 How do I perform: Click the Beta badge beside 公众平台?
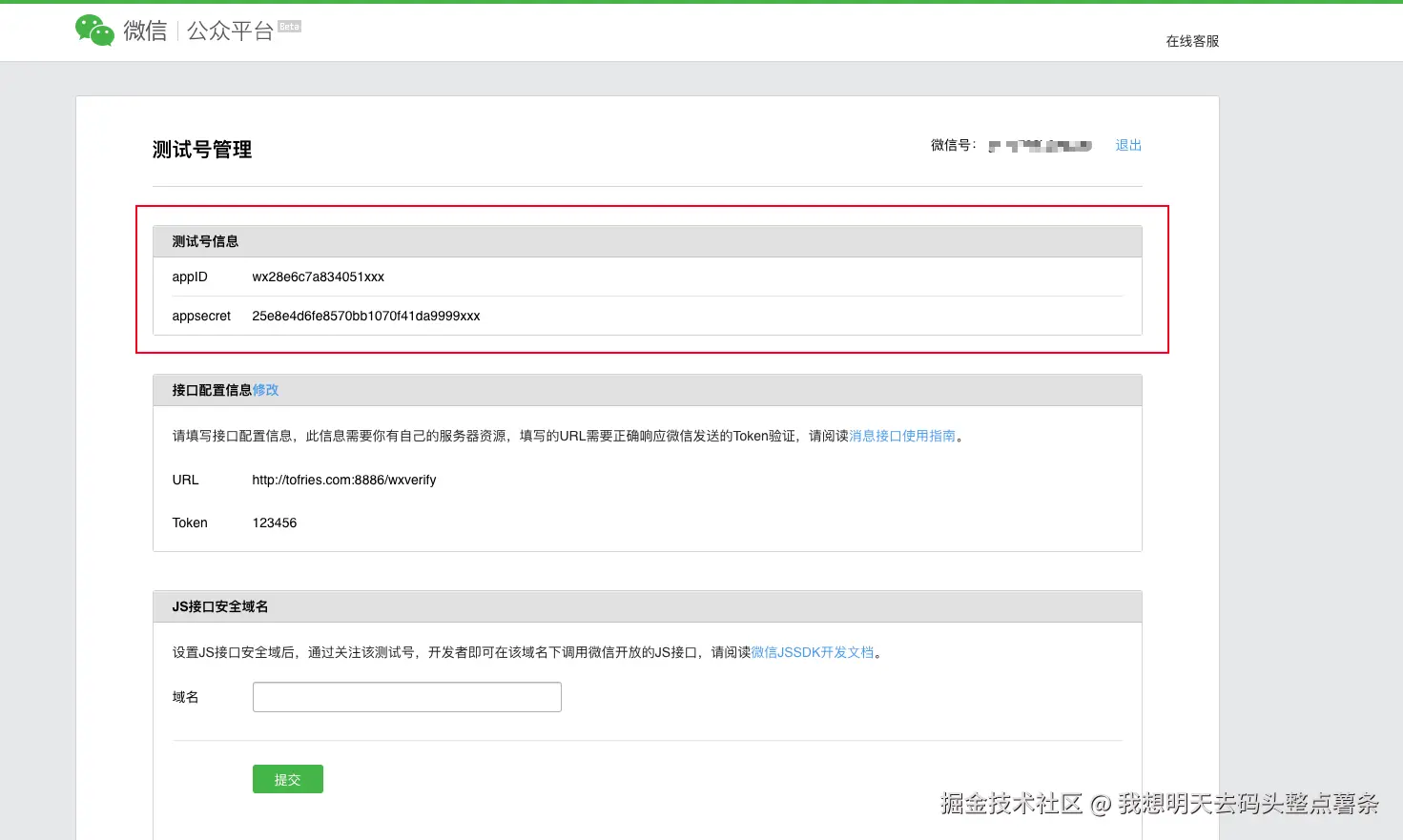[x=290, y=27]
